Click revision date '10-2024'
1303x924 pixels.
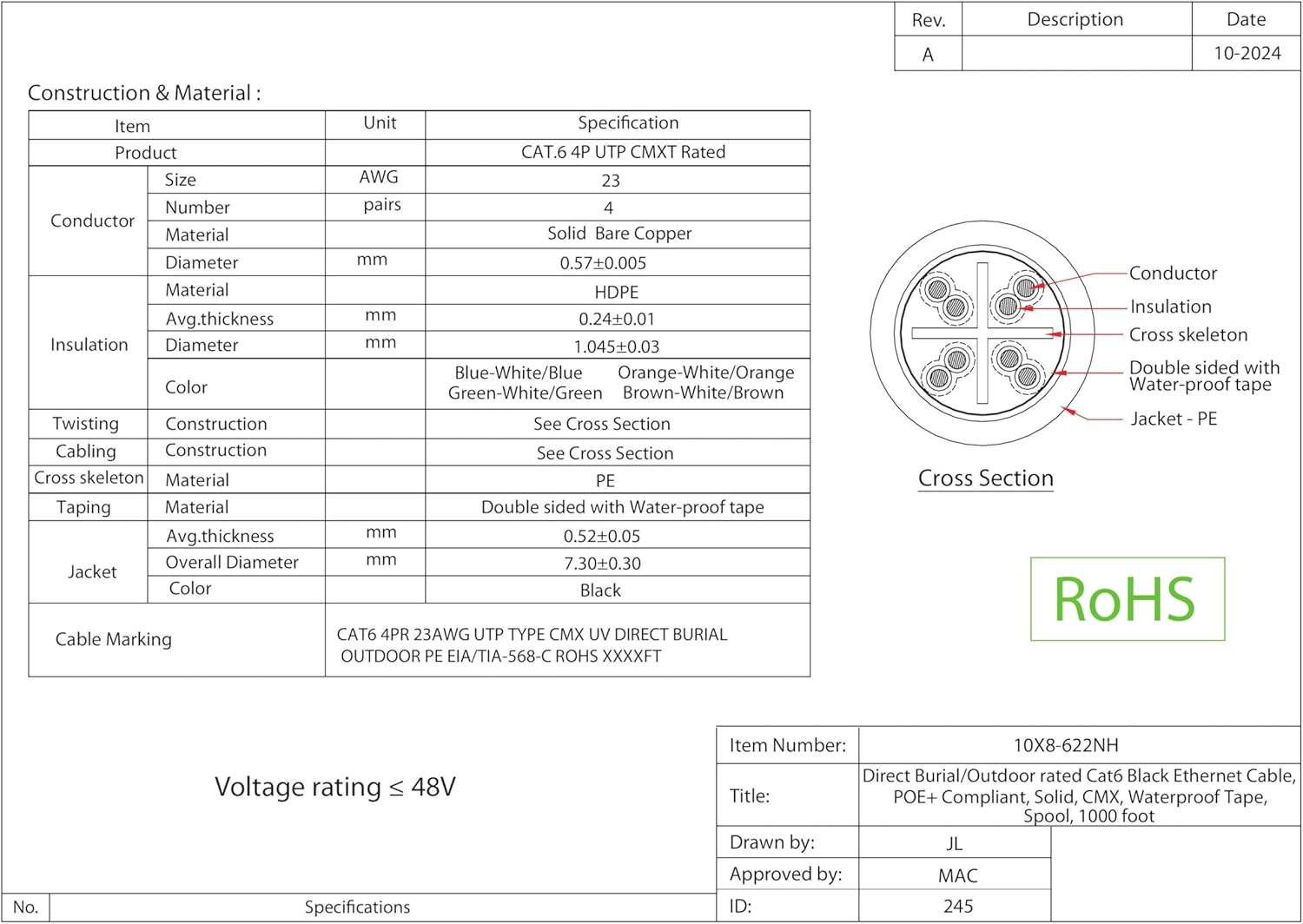[x=1247, y=54]
